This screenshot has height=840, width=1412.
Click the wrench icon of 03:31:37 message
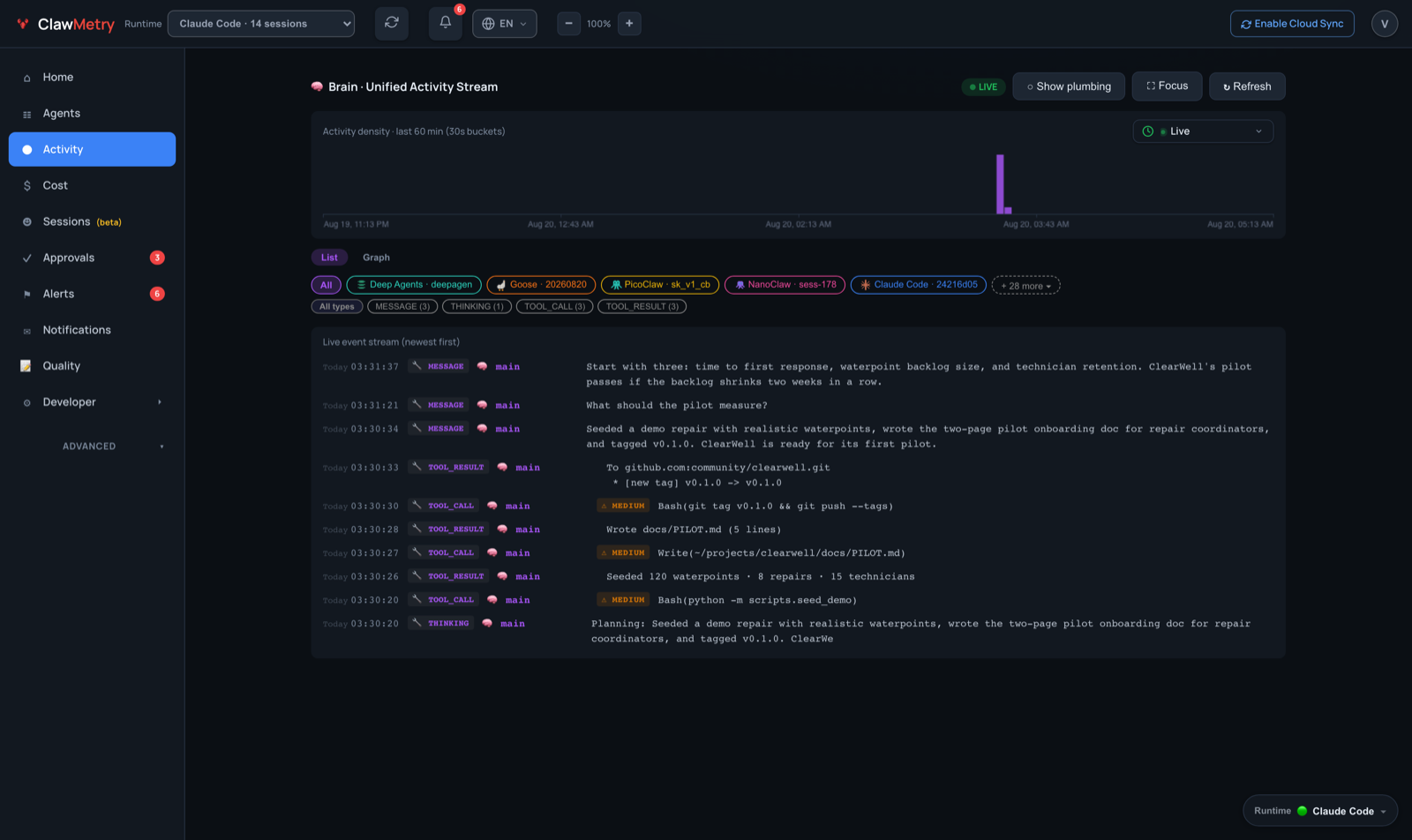417,366
